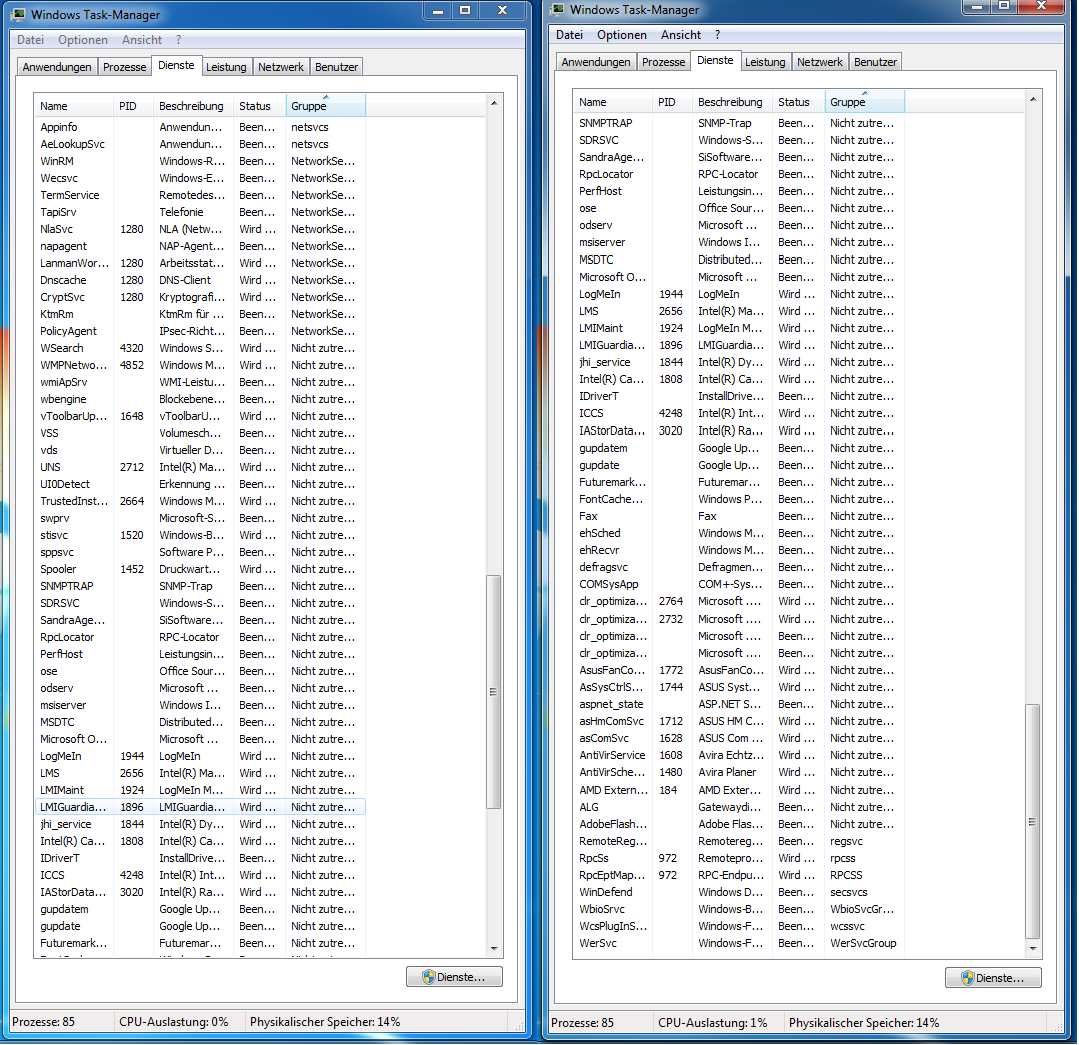Image resolution: width=1079 pixels, height=1045 pixels.
Task: Switch to Netzwerk tab in left window
Action: point(281,67)
